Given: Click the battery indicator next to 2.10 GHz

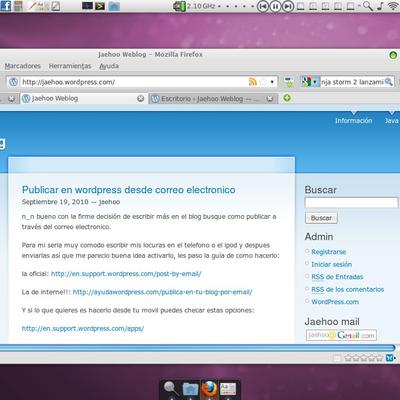Looking at the screenshot, I should (180, 6).
